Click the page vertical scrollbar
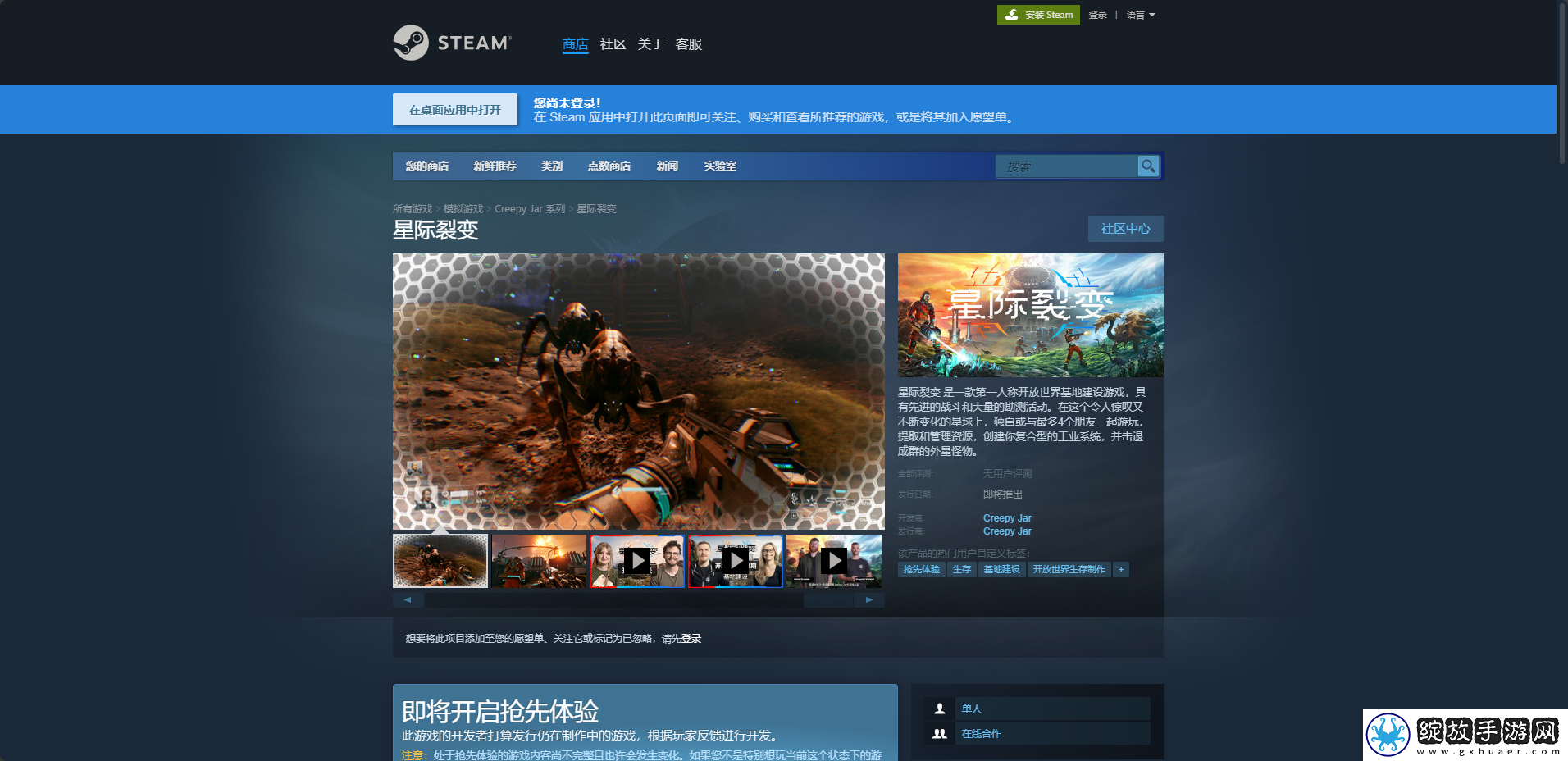The width and height of the screenshot is (1568, 761). point(1562,82)
